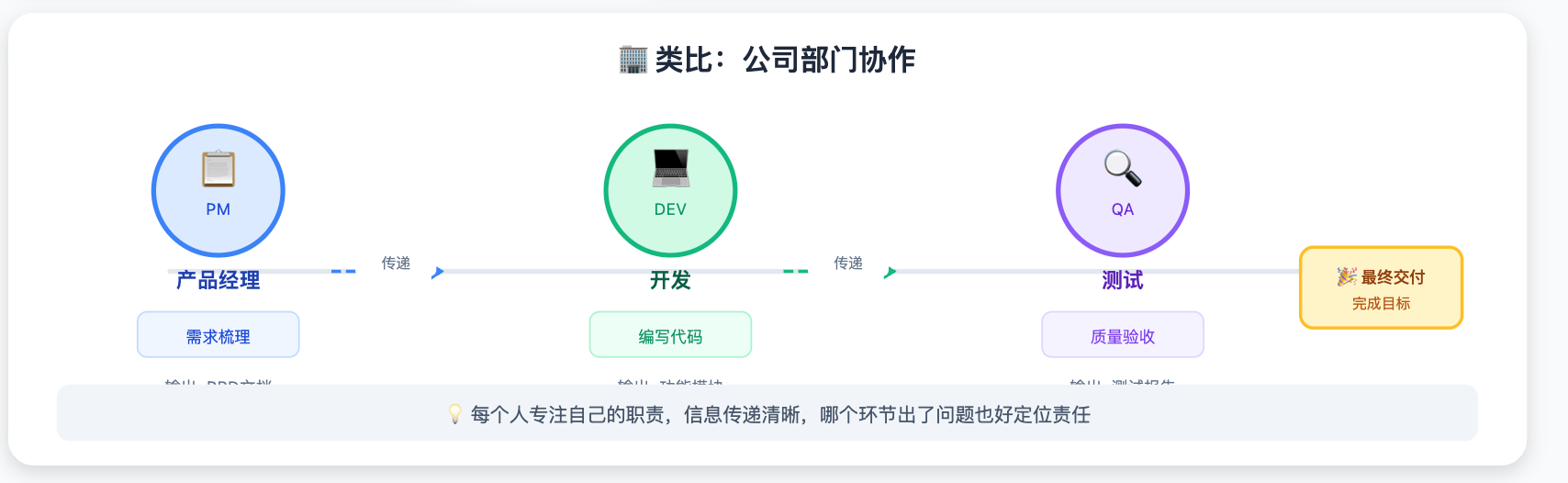Click the 产品经理 heading
This screenshot has width=1568, height=483.
(218, 280)
